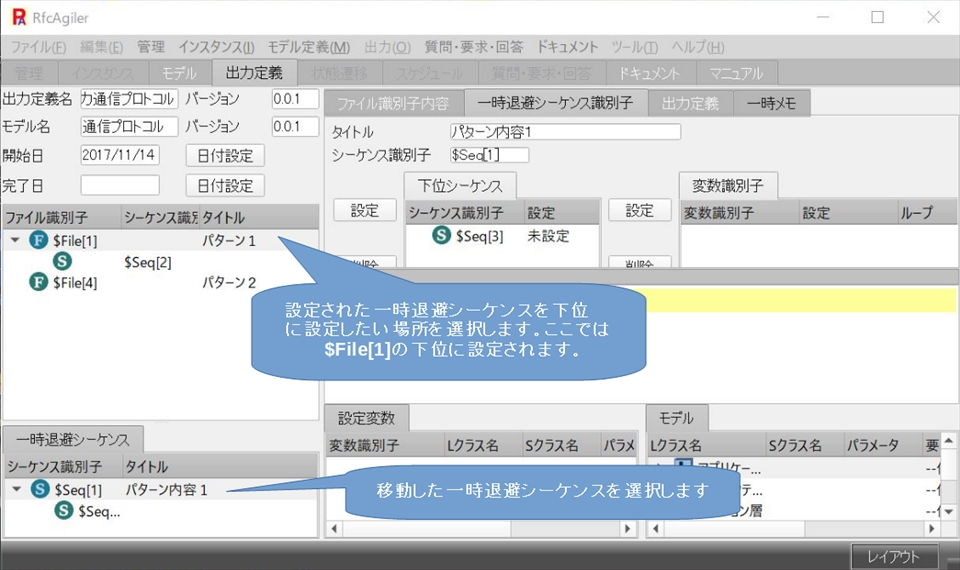This screenshot has height=570, width=960.
Task: Collapse the $Seq[1] tree node
Action: [x=17, y=489]
